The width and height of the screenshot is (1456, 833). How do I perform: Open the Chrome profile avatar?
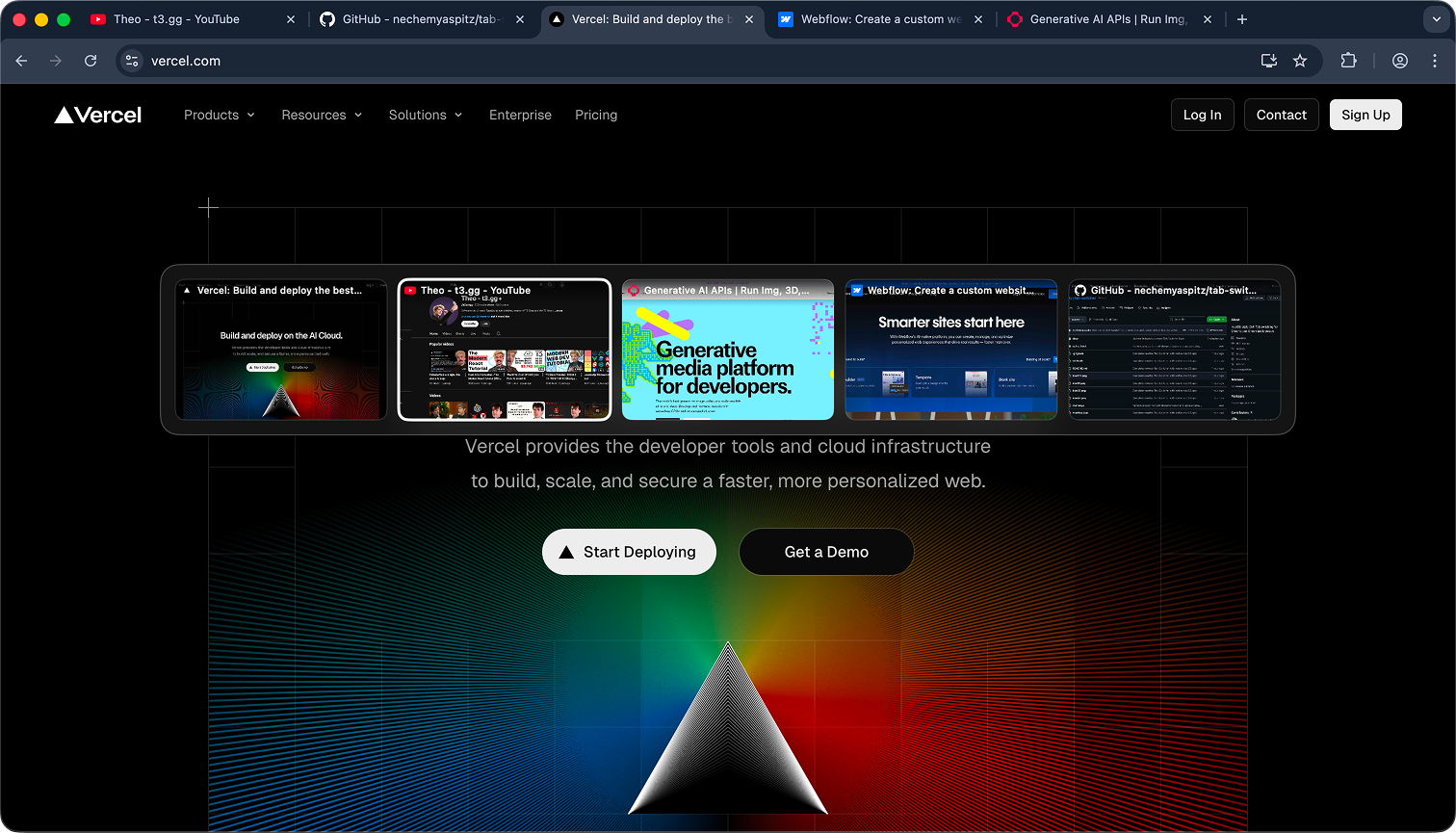click(x=1399, y=60)
